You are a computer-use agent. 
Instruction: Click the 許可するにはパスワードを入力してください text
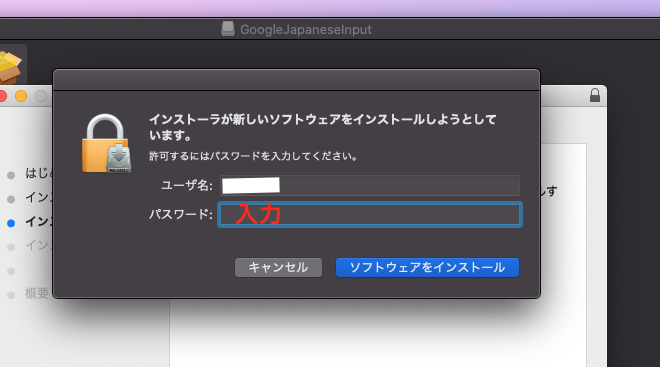click(x=253, y=156)
